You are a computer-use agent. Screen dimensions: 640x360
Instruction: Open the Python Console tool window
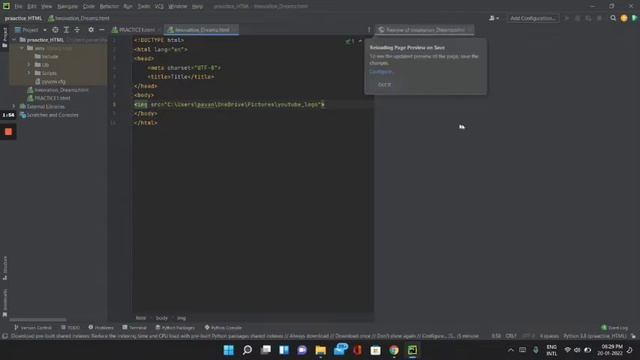coord(223,327)
